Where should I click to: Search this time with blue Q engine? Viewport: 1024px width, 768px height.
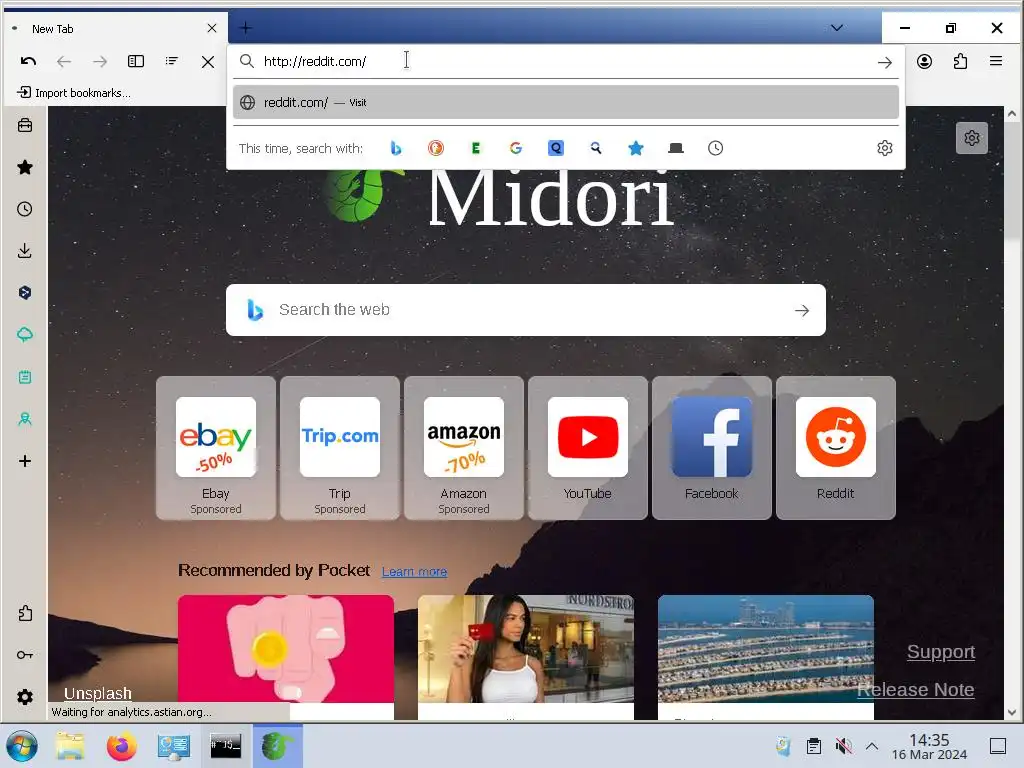tap(556, 148)
